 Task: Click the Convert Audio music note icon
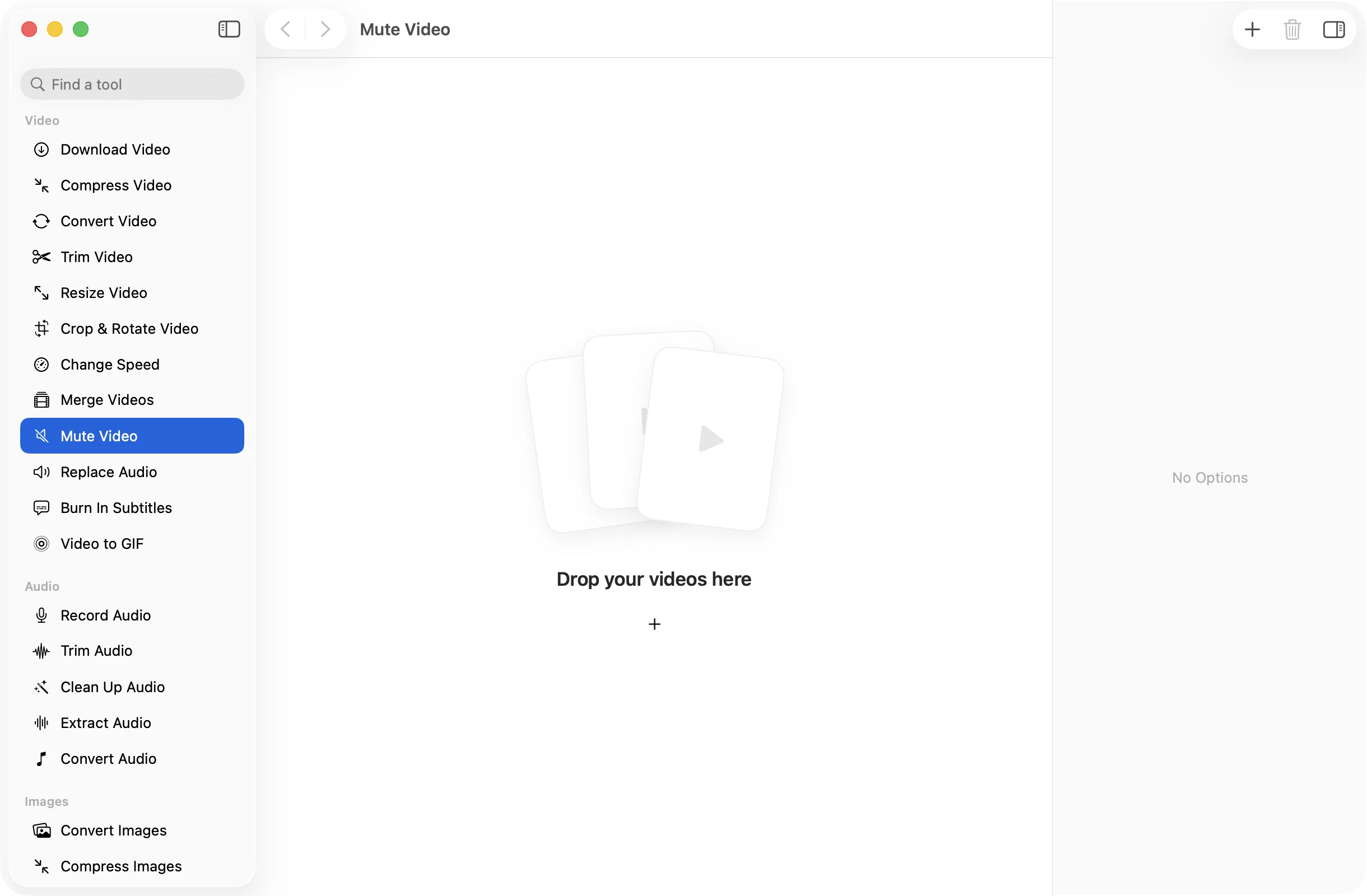tap(41, 759)
